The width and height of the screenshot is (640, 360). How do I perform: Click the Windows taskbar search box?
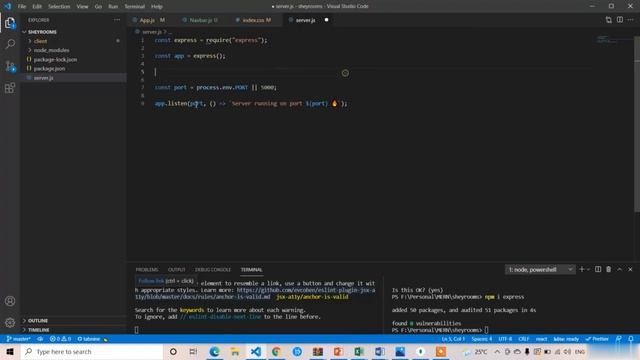[x=92, y=351]
